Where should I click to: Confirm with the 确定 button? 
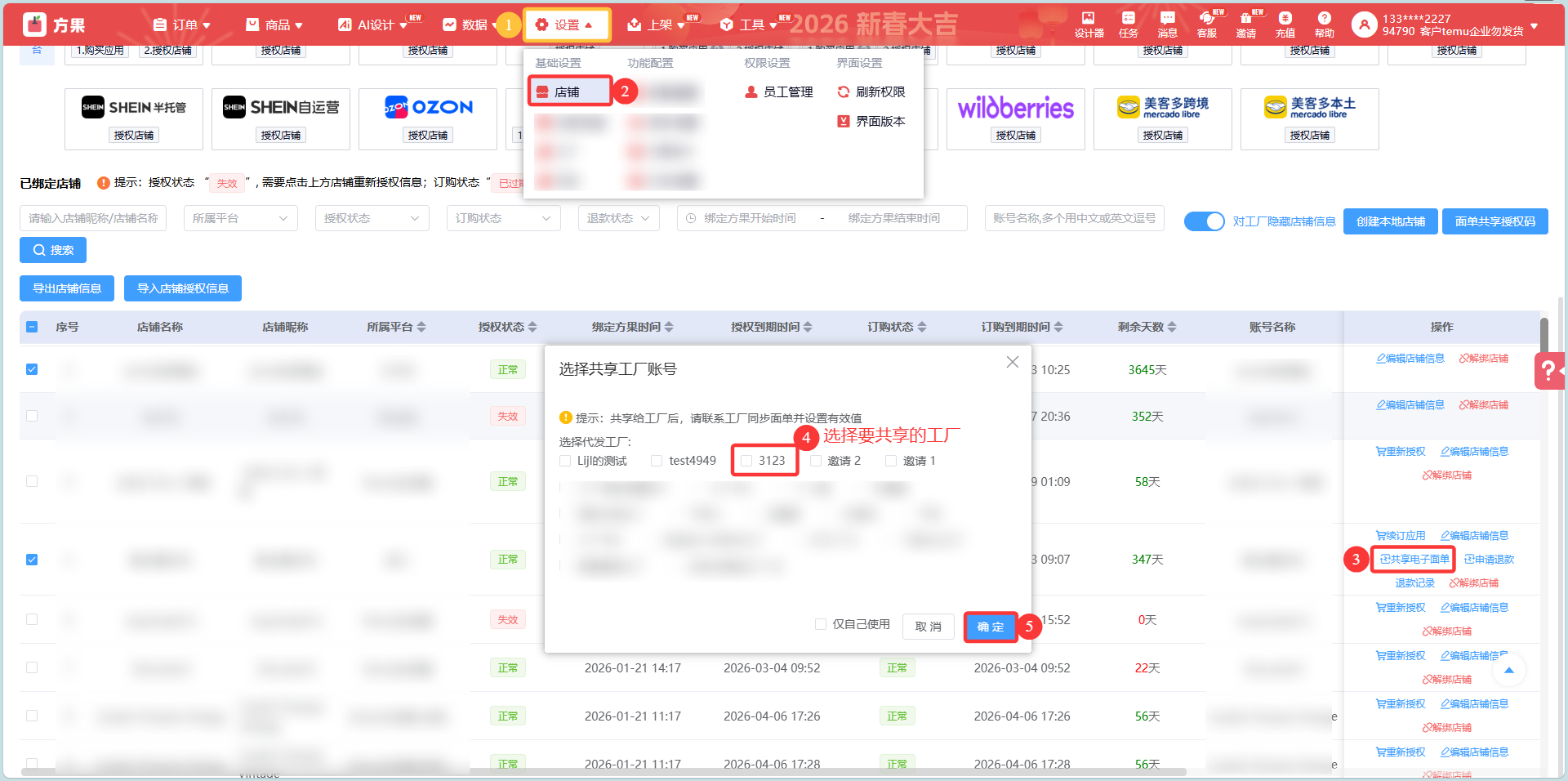click(991, 627)
